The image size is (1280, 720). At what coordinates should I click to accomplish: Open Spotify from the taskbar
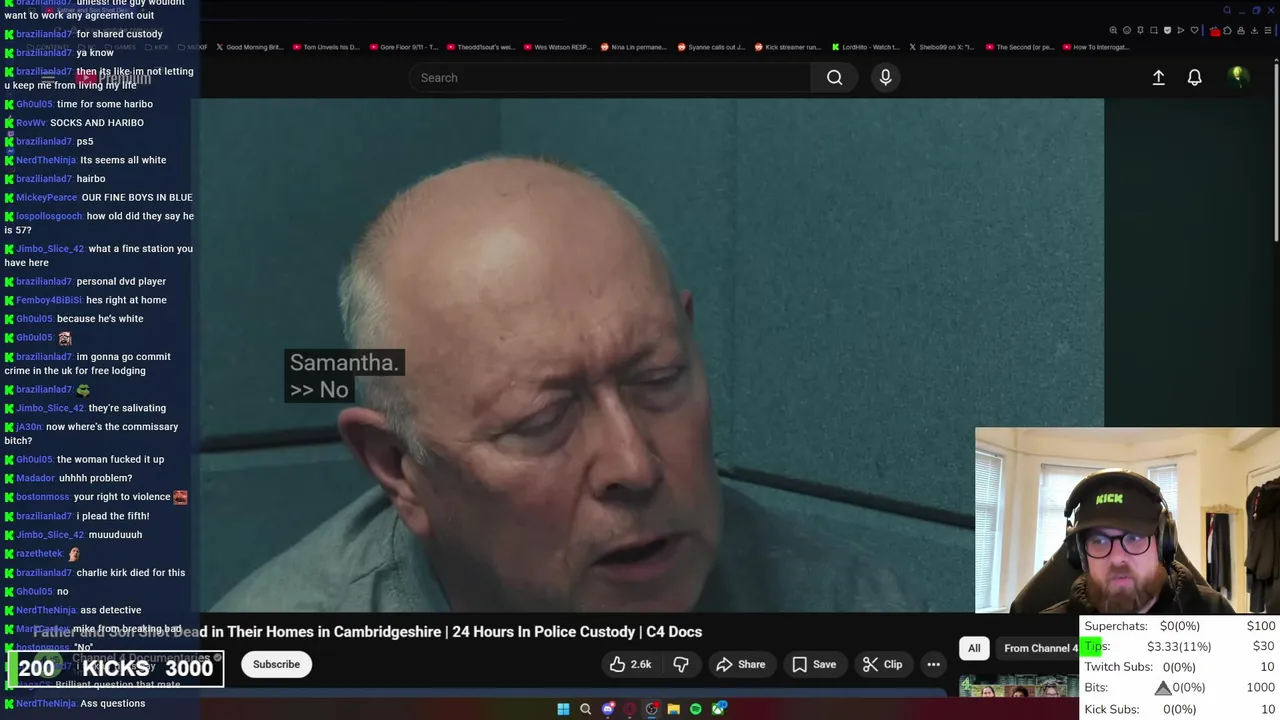696,709
